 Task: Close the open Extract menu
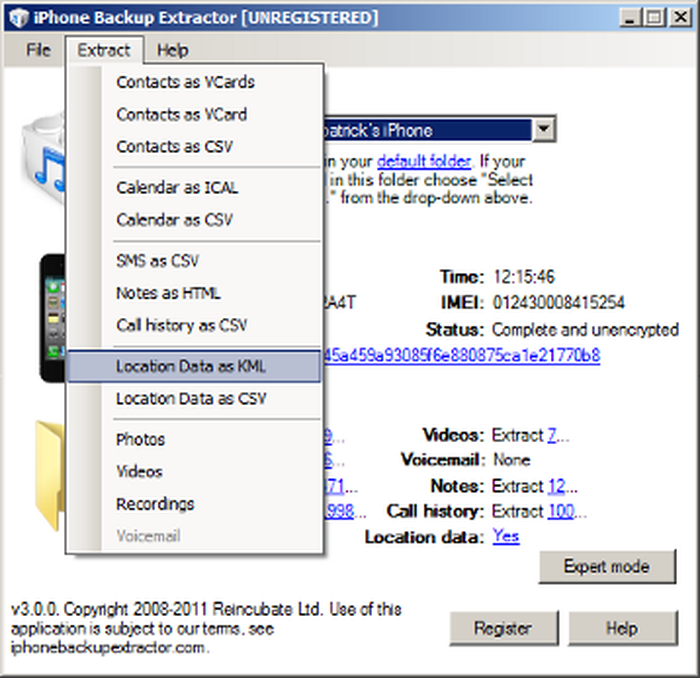[x=104, y=50]
